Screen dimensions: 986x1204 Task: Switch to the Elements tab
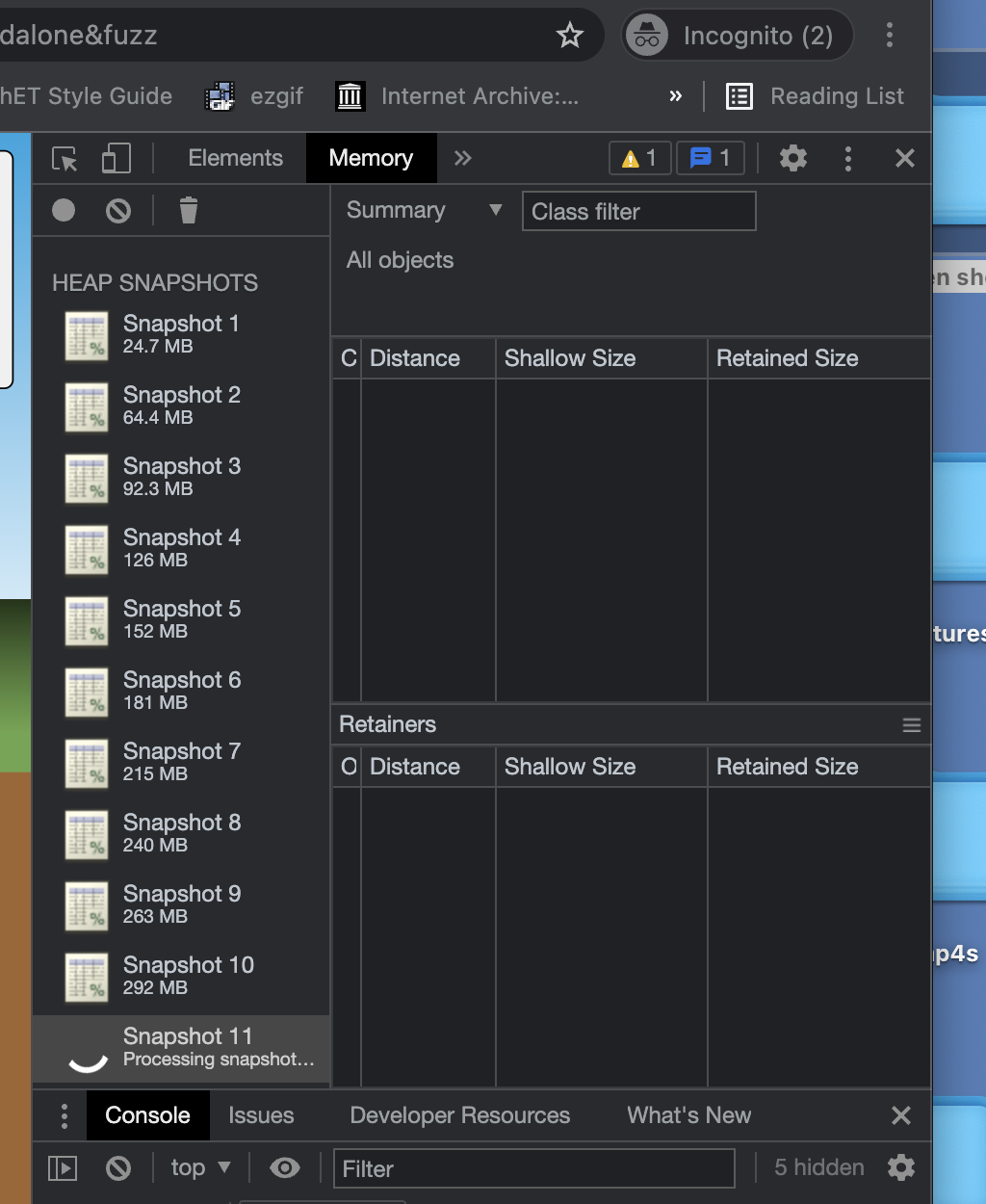pos(235,158)
